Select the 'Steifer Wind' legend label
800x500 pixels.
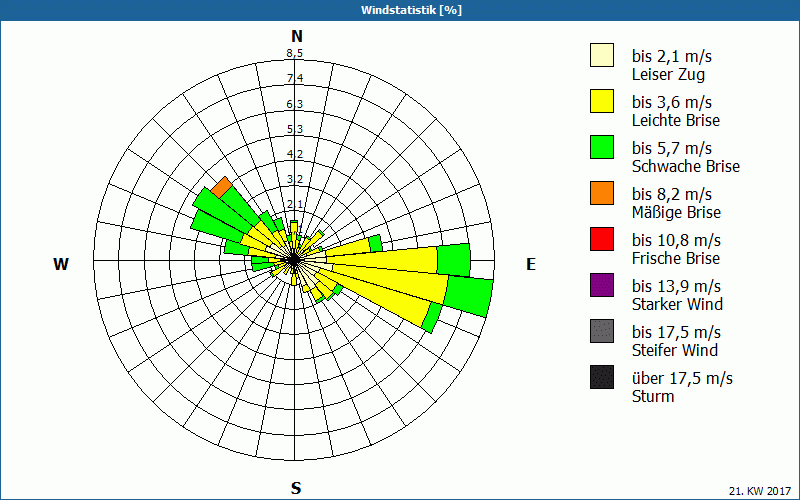[x=674, y=350]
